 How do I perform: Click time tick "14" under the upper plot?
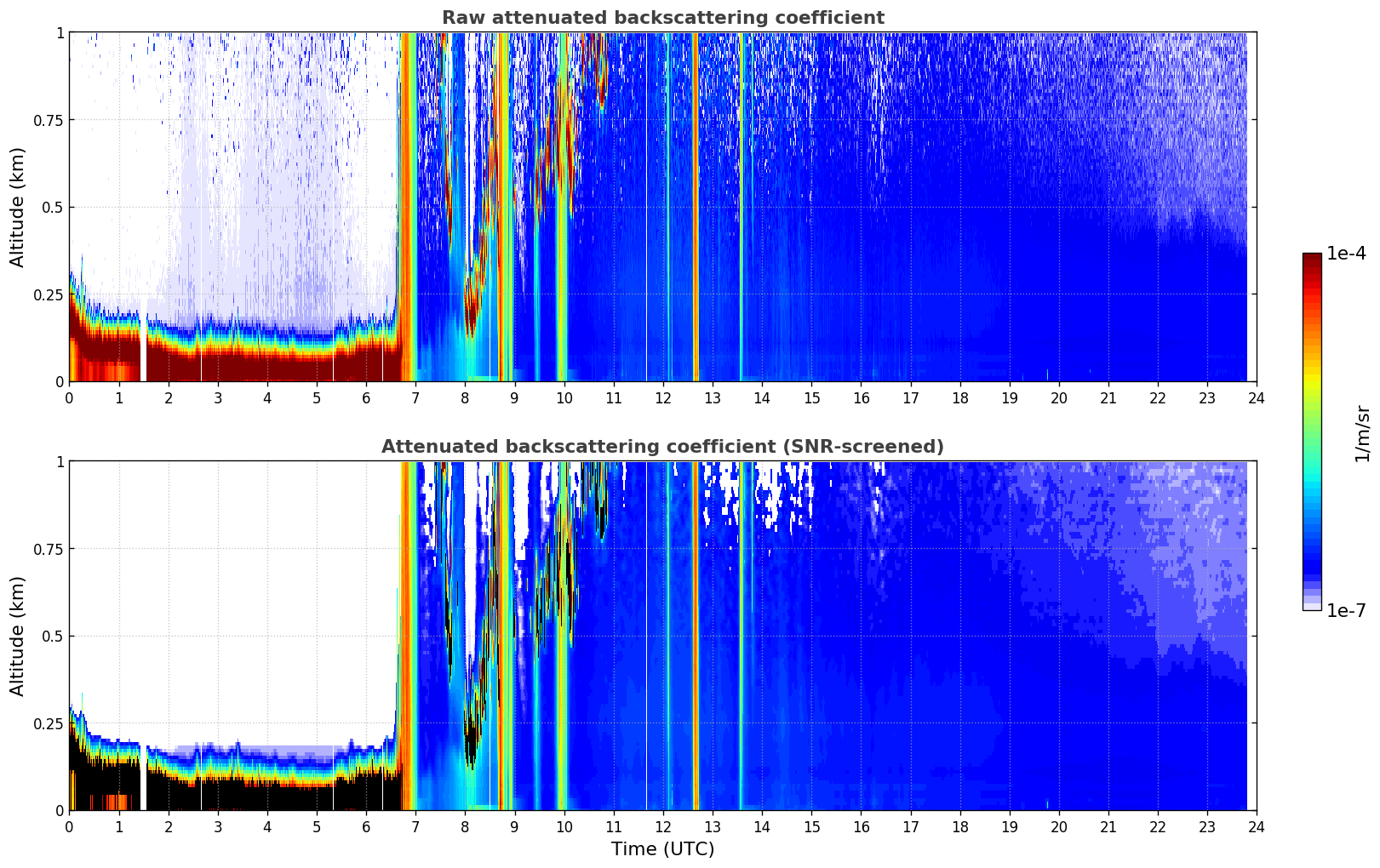(762, 397)
